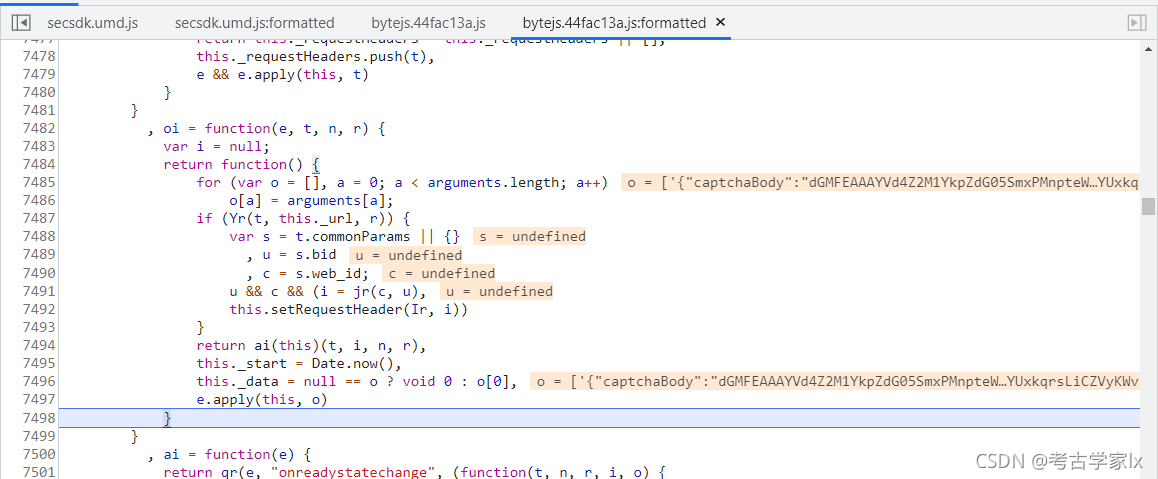Click 'return function() {' on line 7484

pyautogui.click(x=241, y=165)
